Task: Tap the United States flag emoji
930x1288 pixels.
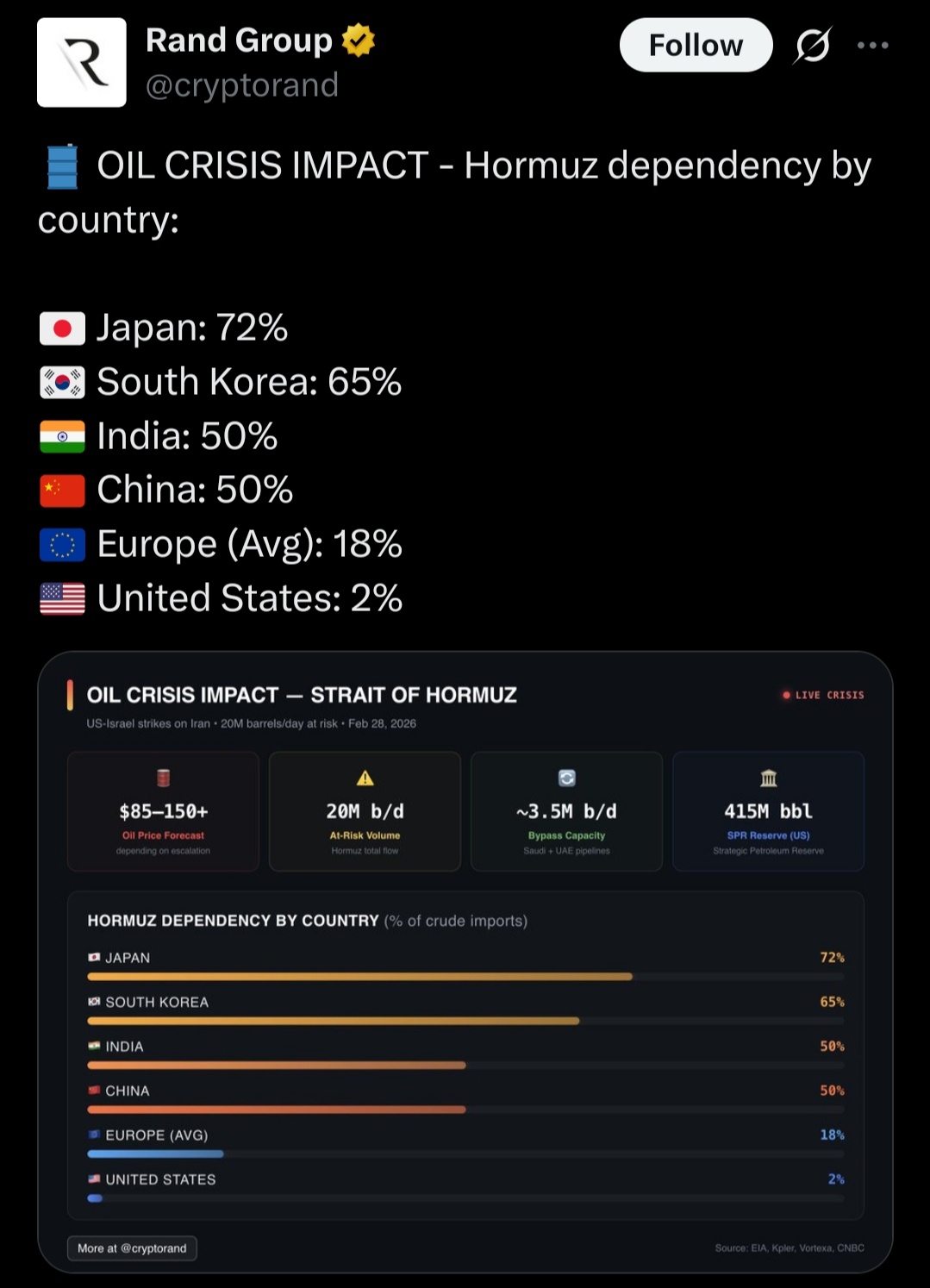Action: 62,598
